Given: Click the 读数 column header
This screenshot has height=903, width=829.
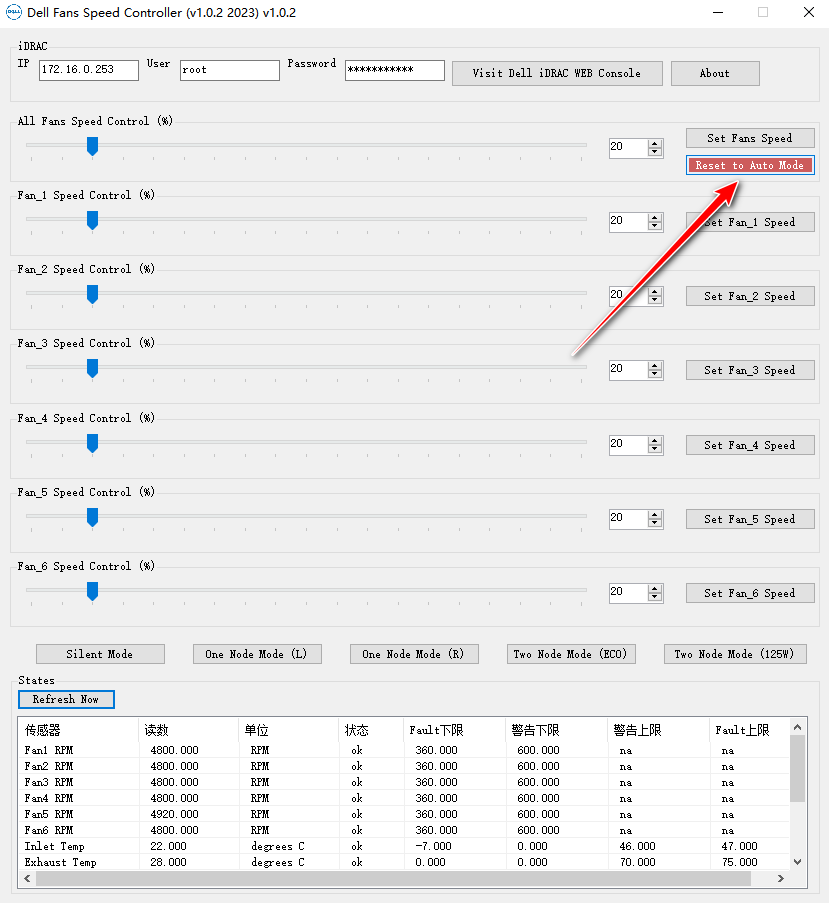Looking at the screenshot, I should click(189, 730).
